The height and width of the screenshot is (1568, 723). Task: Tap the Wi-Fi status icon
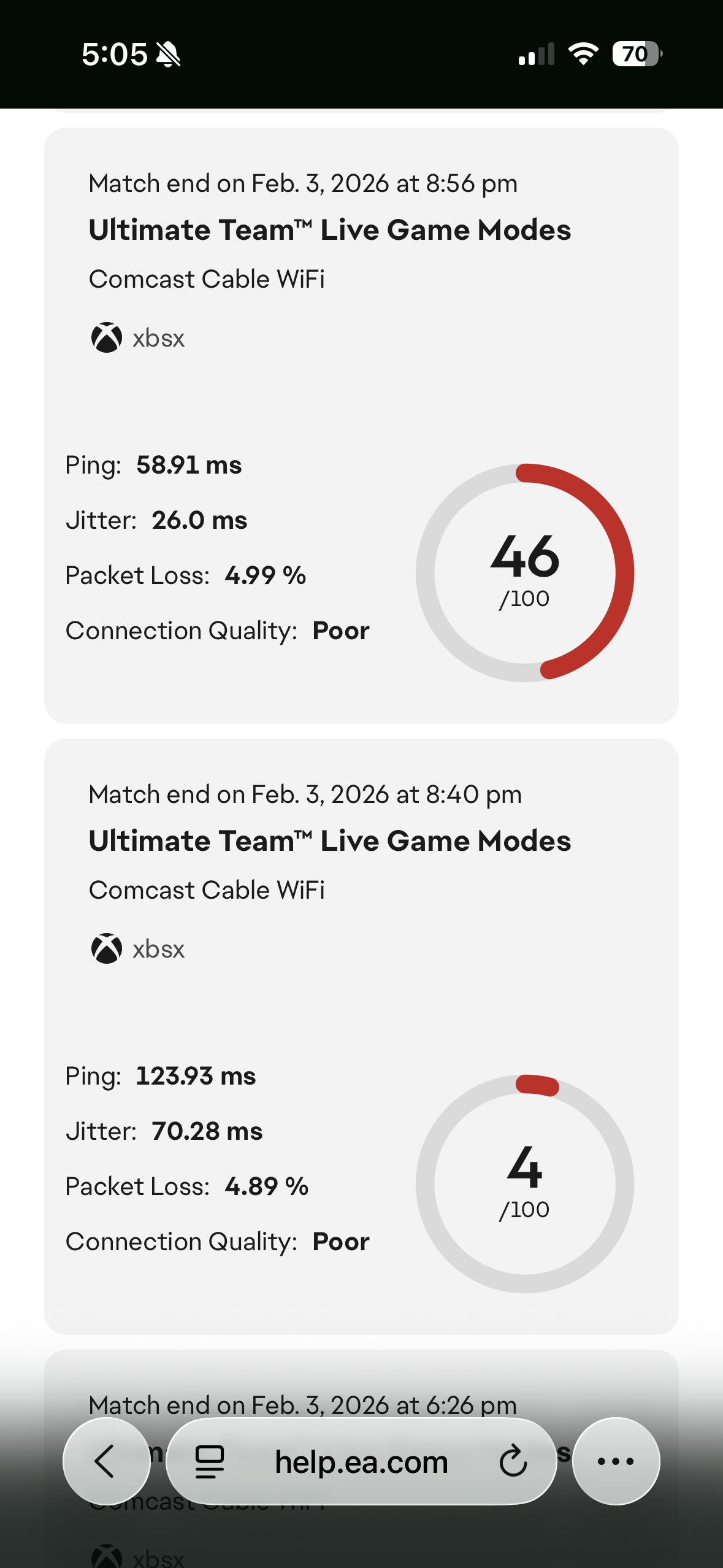(583, 54)
